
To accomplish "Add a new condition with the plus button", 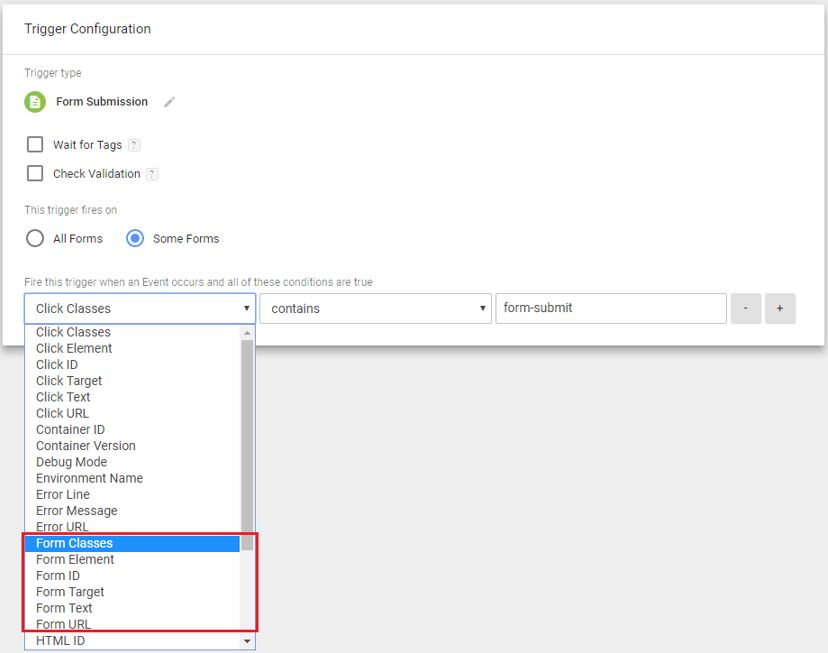I will 780,309.
